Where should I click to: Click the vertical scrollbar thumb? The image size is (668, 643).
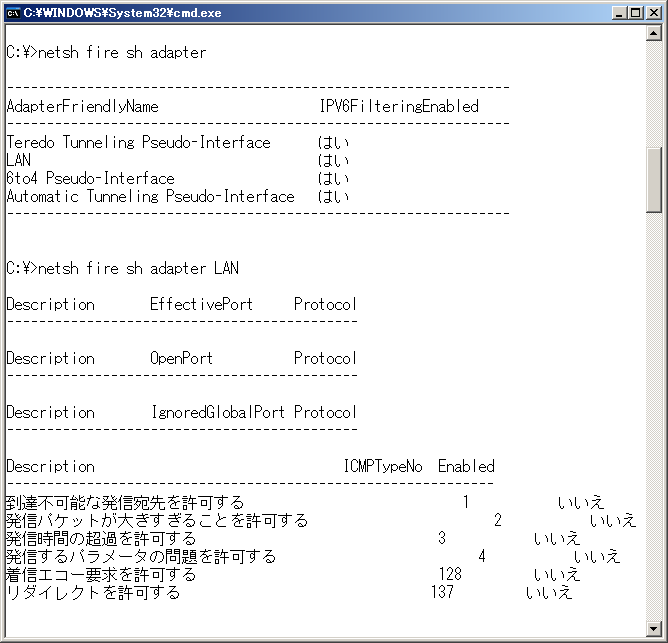[654, 180]
